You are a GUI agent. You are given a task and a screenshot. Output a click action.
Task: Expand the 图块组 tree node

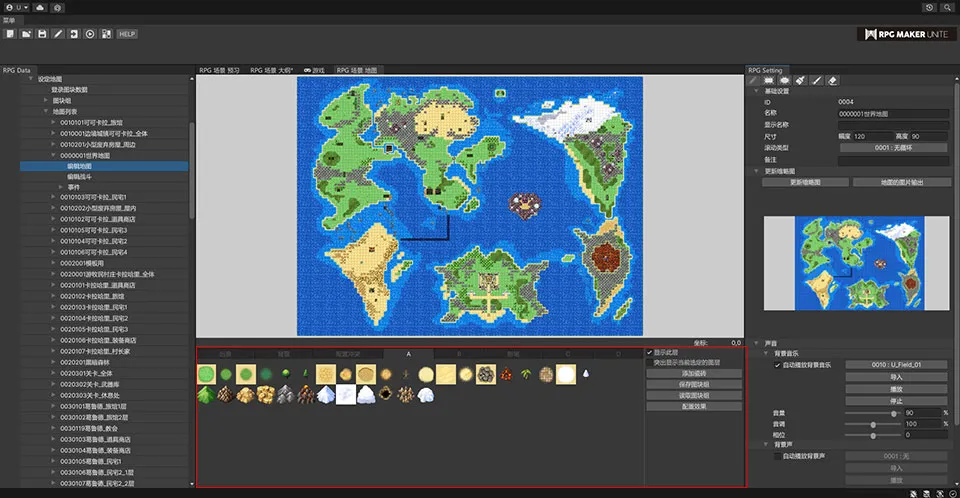coord(45,100)
